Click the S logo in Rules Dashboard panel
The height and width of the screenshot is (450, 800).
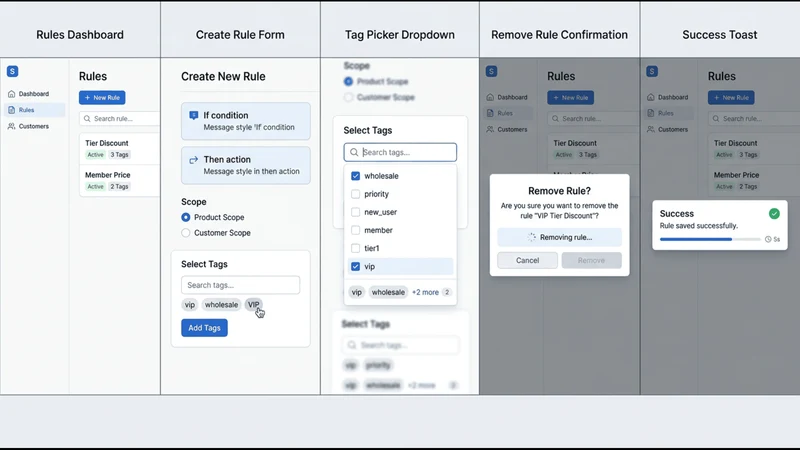tap(12, 71)
